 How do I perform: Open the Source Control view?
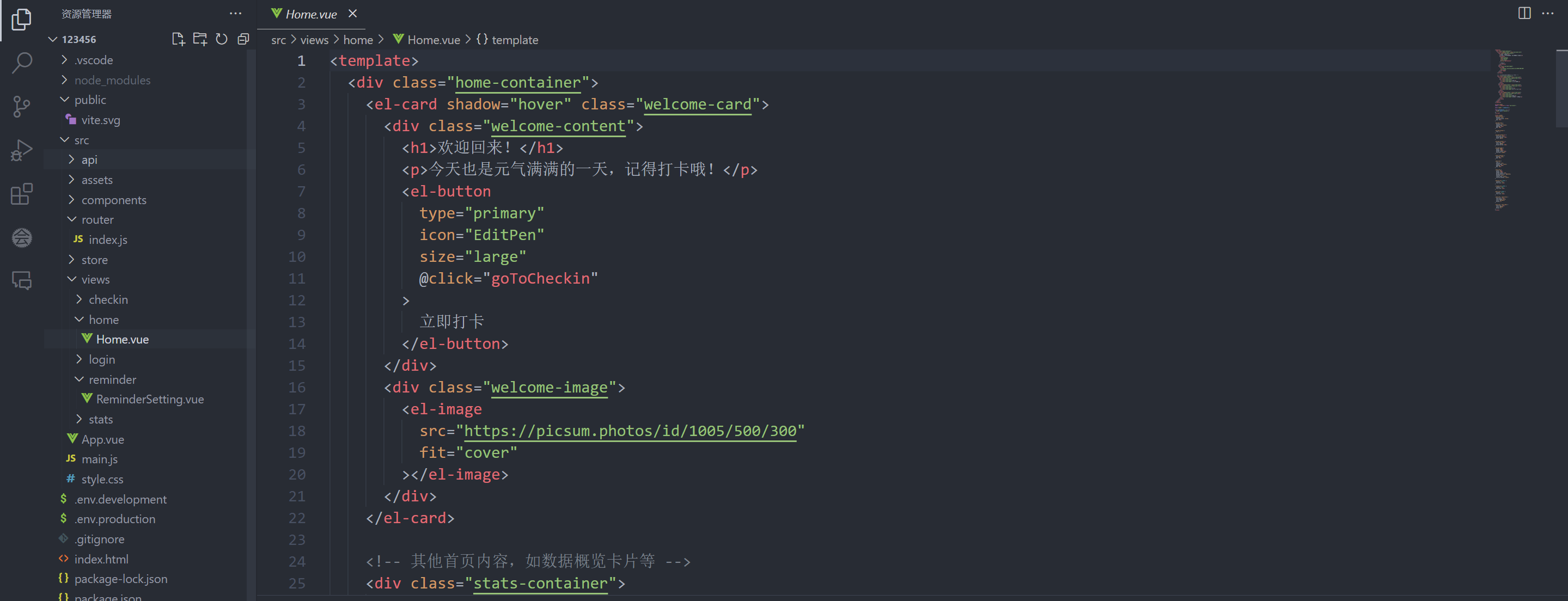tap(22, 107)
